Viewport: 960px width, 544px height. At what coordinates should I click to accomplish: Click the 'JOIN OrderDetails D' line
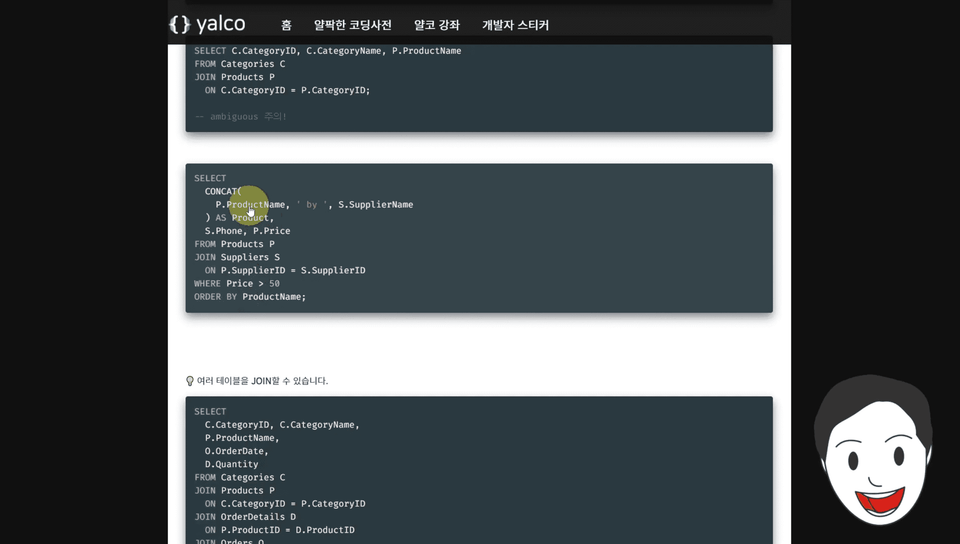coord(245,516)
